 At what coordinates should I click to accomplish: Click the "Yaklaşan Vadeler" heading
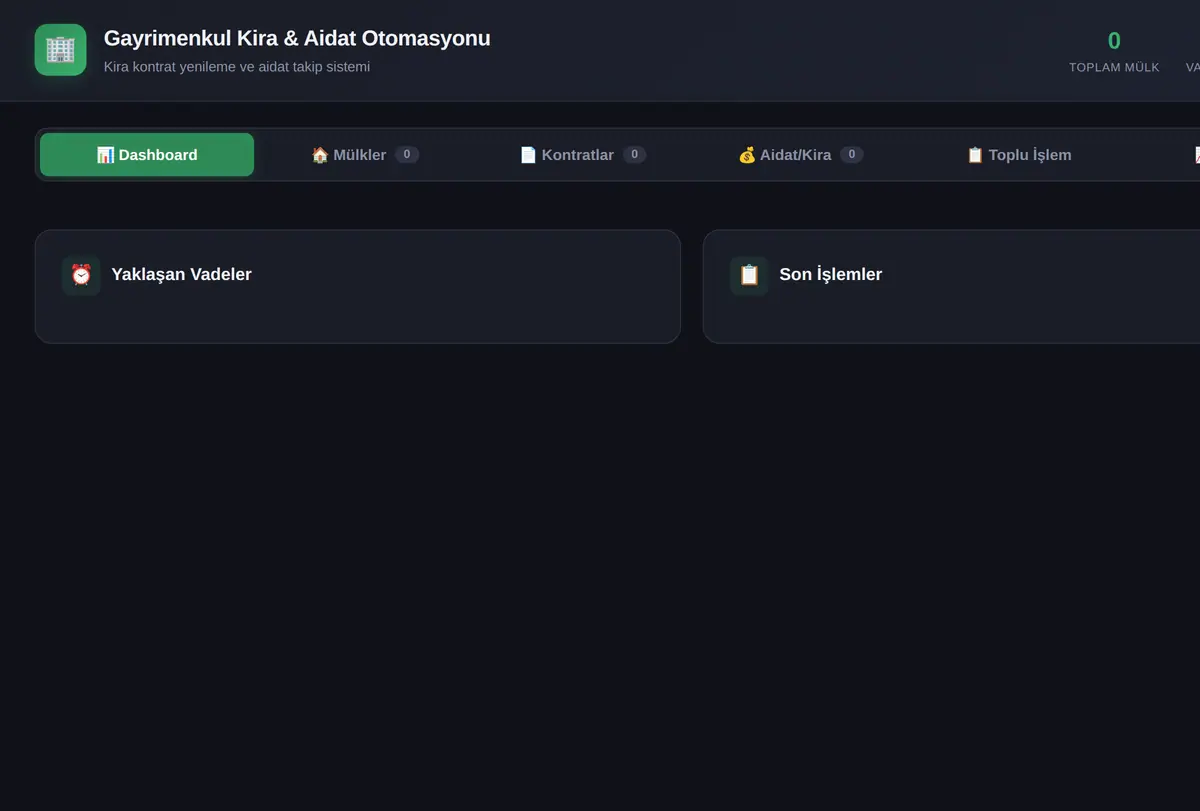tap(181, 275)
